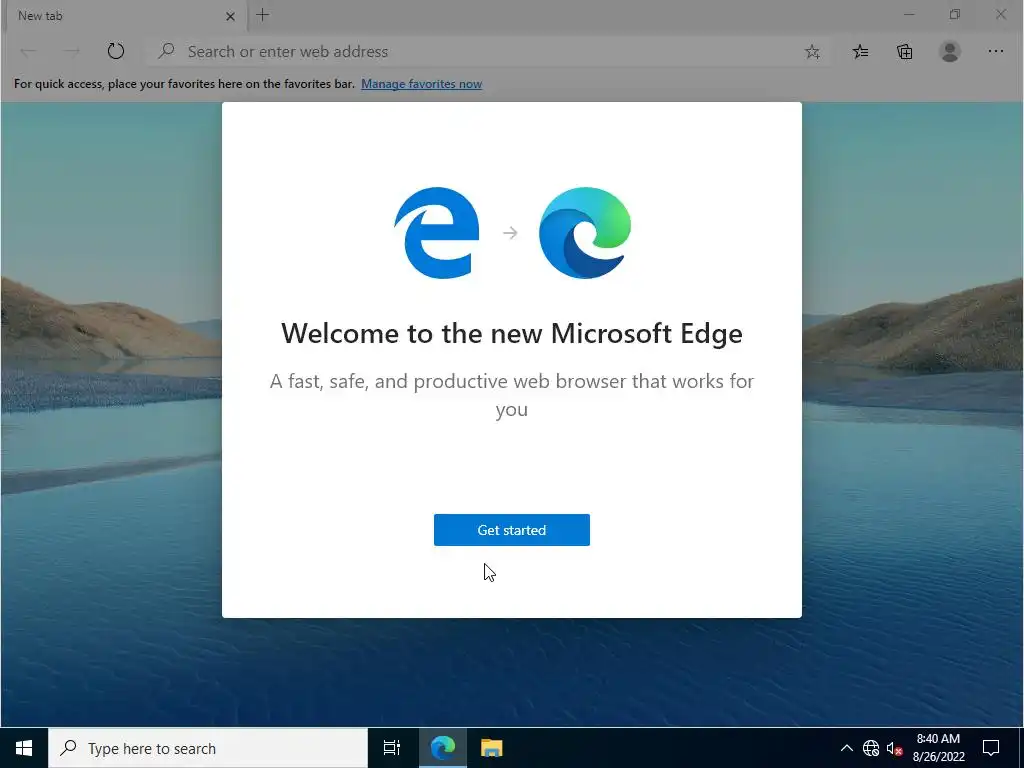Click the search magnifier icon in address bar
The height and width of the screenshot is (768, 1024).
(167, 51)
